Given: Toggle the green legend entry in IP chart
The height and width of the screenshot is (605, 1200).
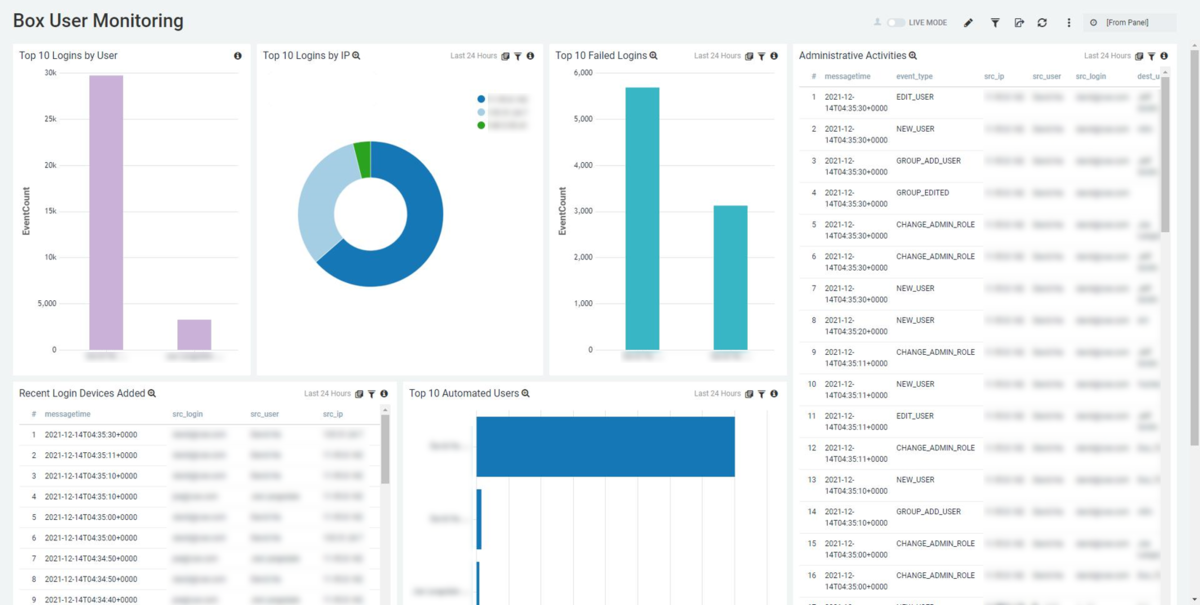Looking at the screenshot, I should coord(481,125).
